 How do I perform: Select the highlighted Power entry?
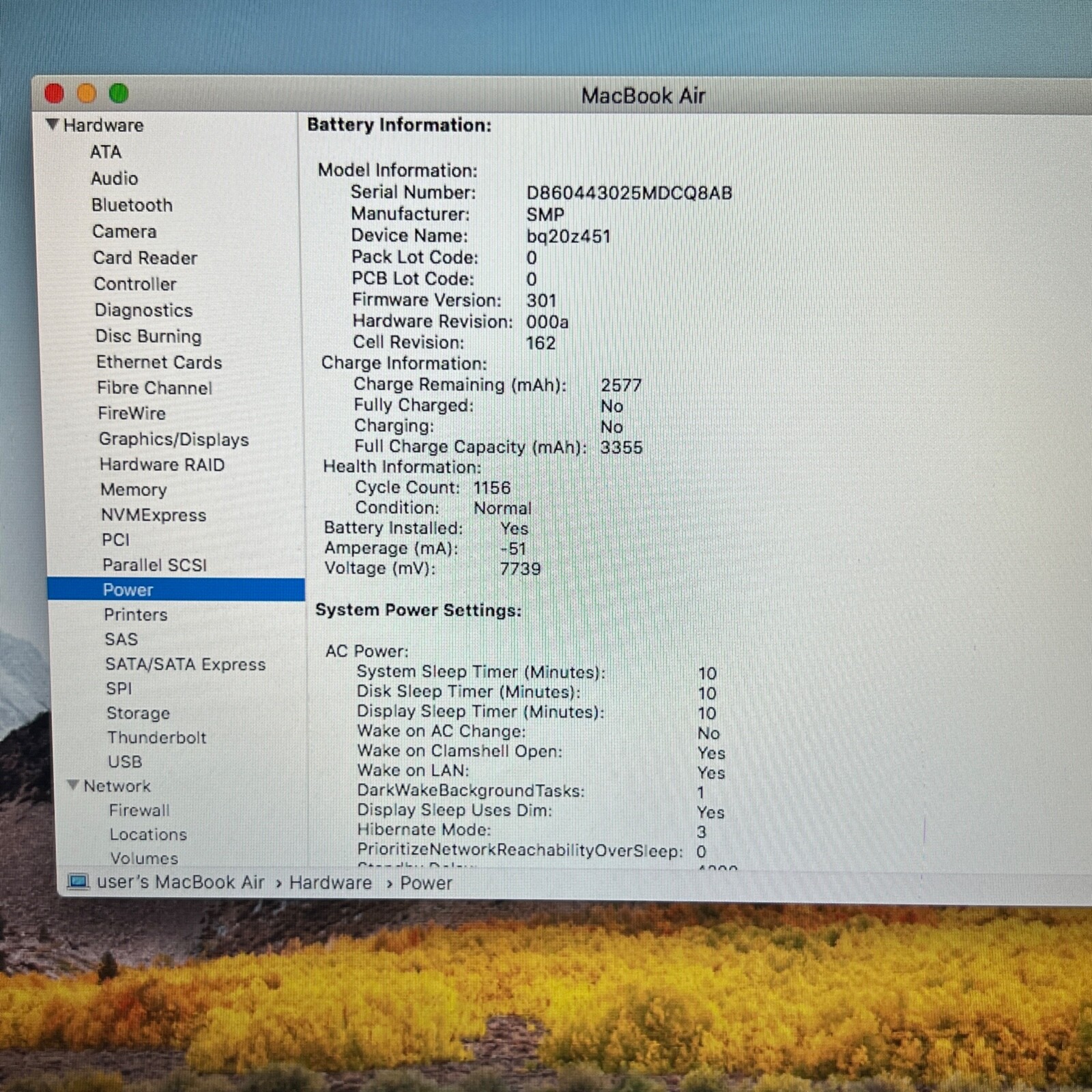(x=176, y=590)
